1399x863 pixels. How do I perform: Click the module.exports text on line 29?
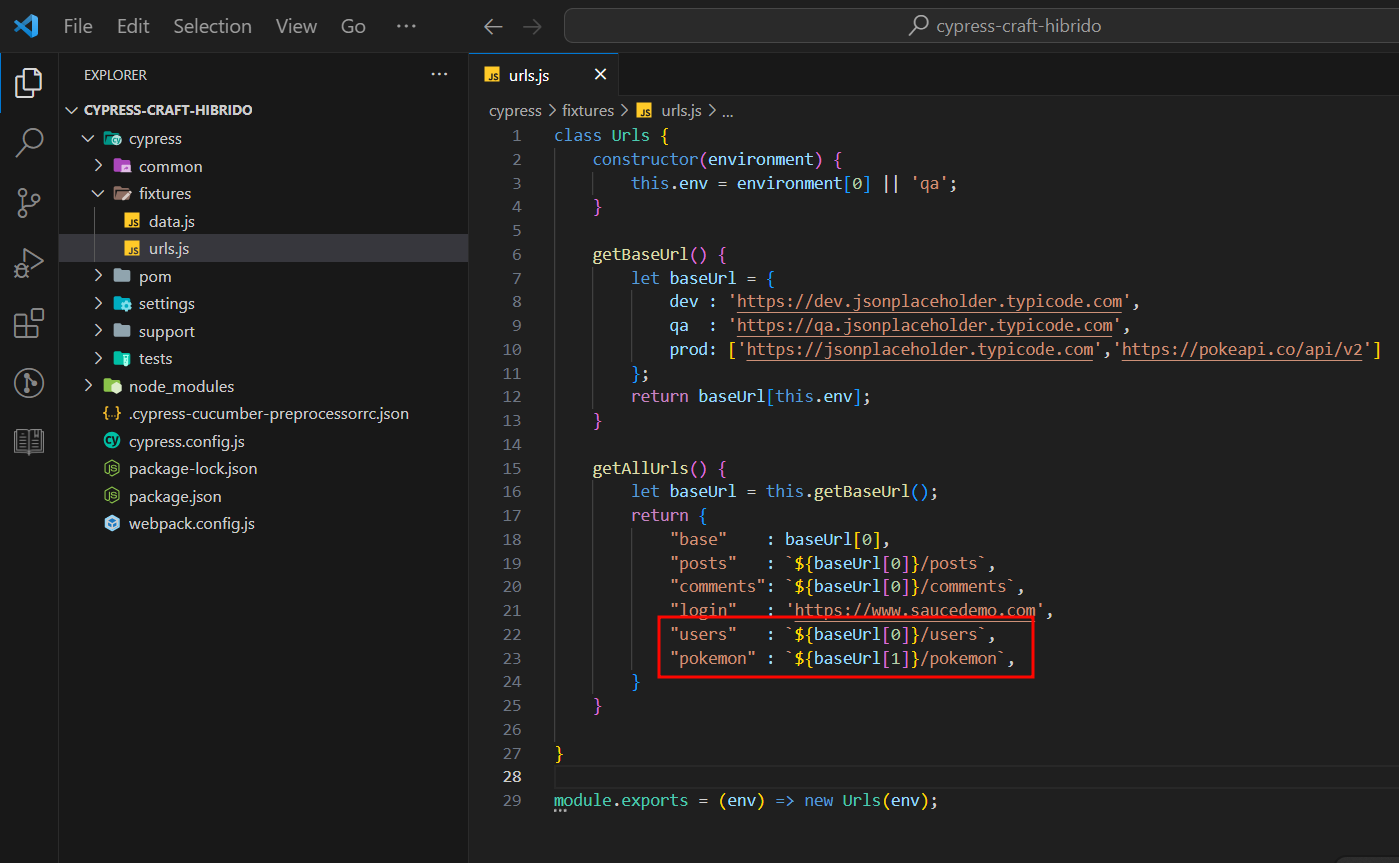(621, 801)
